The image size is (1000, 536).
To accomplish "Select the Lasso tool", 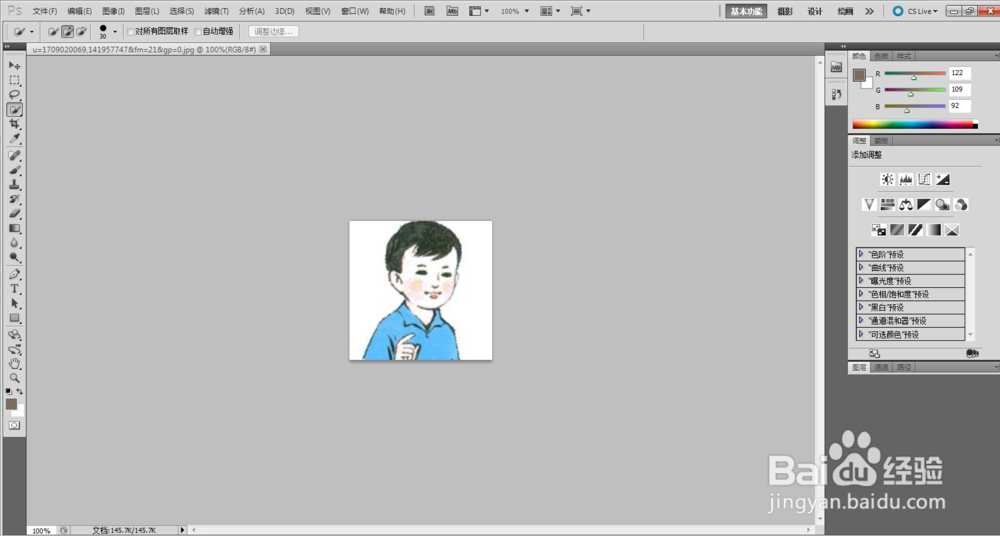I will pyautogui.click(x=14, y=95).
